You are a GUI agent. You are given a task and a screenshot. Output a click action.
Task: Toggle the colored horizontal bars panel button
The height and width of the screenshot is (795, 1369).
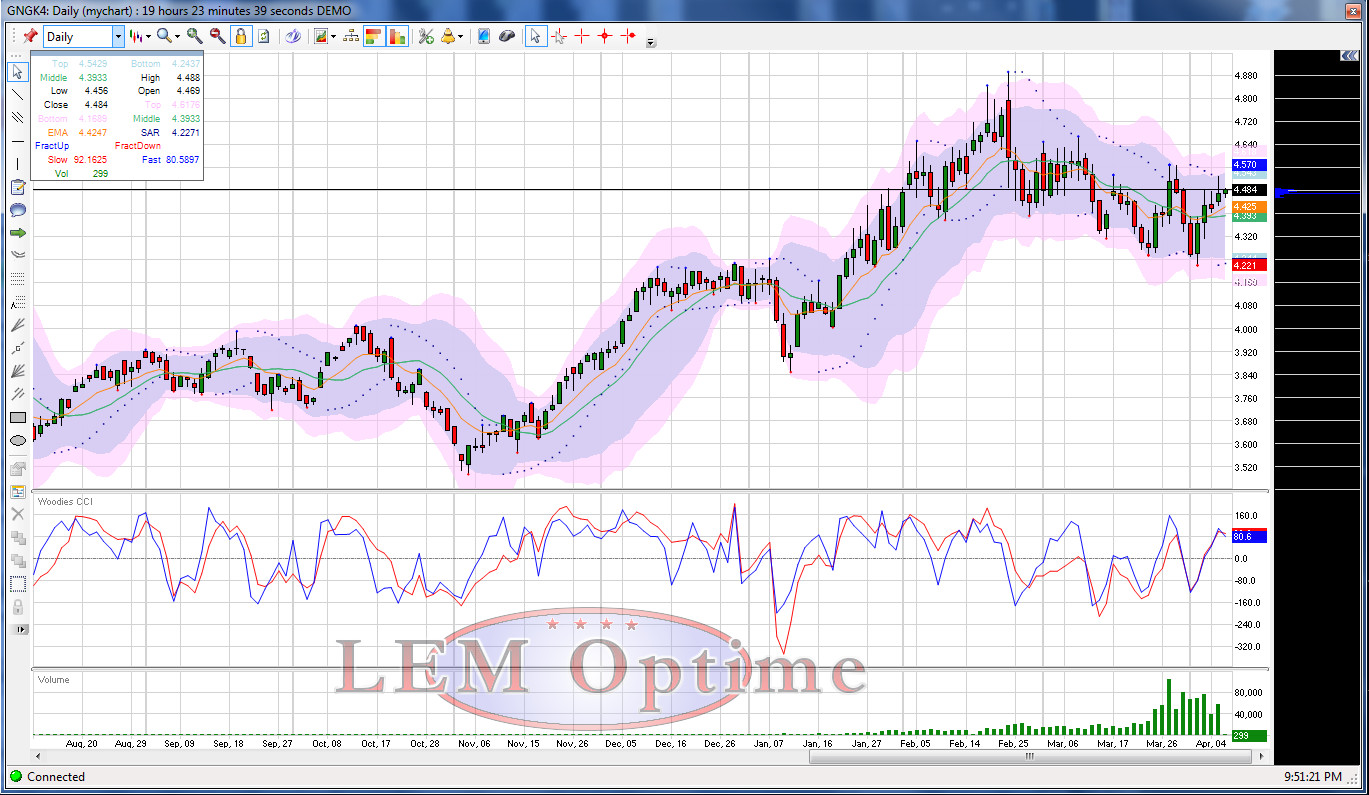pyautogui.click(x=374, y=36)
